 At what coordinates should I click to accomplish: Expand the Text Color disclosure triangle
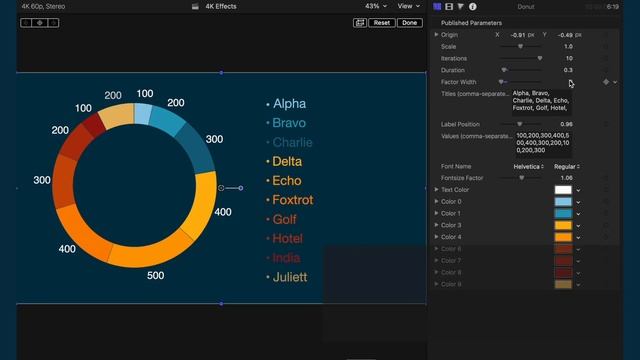pyautogui.click(x=436, y=190)
